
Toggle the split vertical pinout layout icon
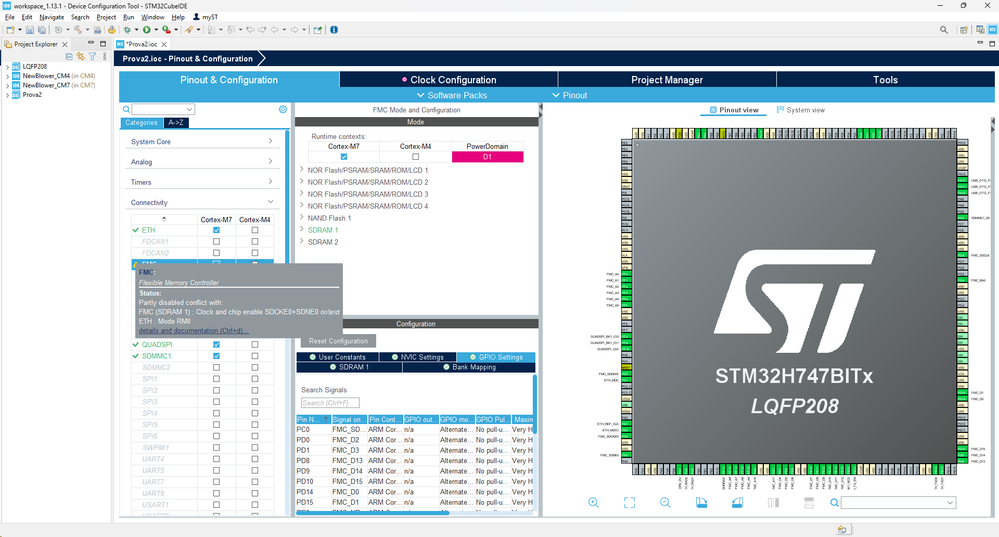click(x=773, y=503)
